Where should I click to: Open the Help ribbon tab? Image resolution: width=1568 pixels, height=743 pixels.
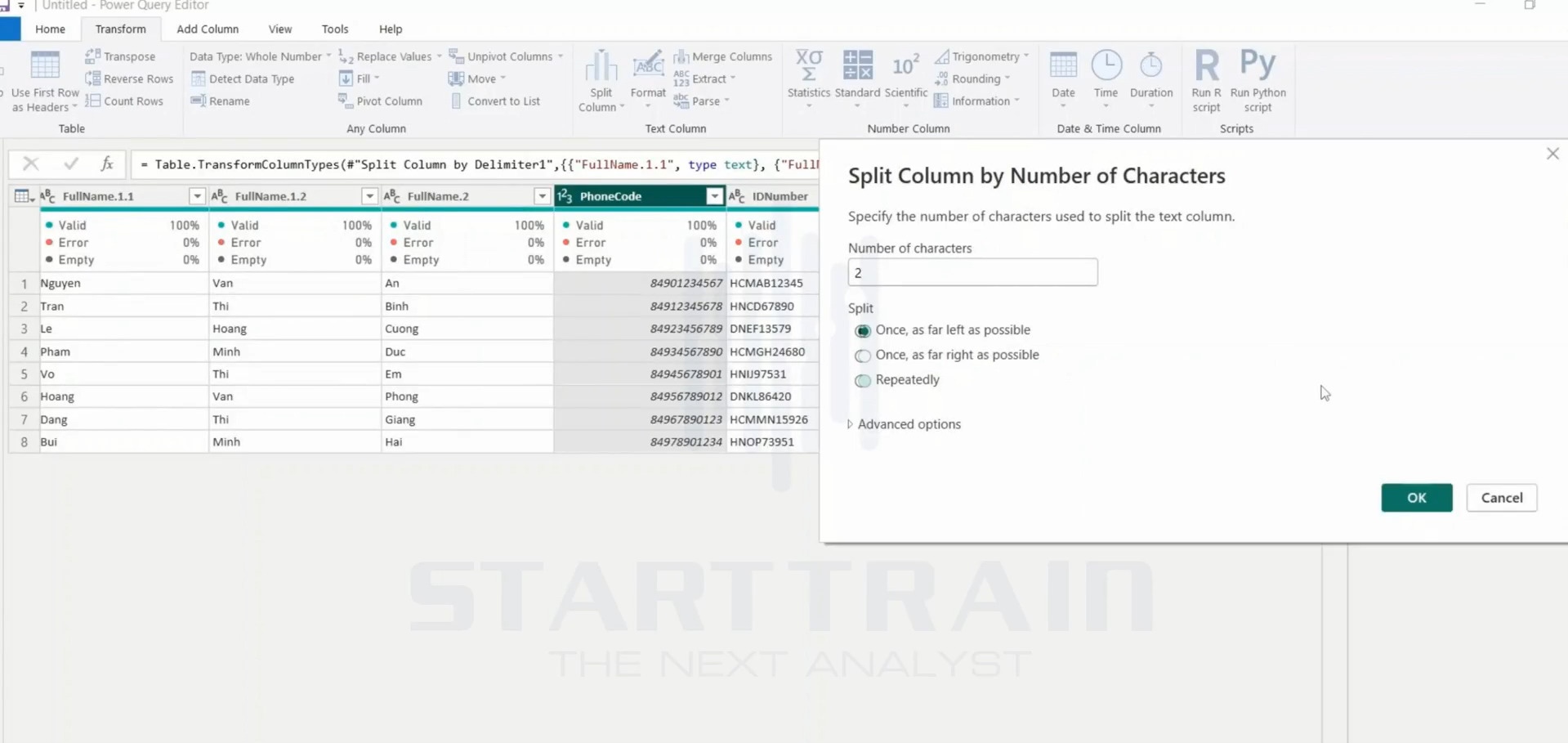click(391, 29)
